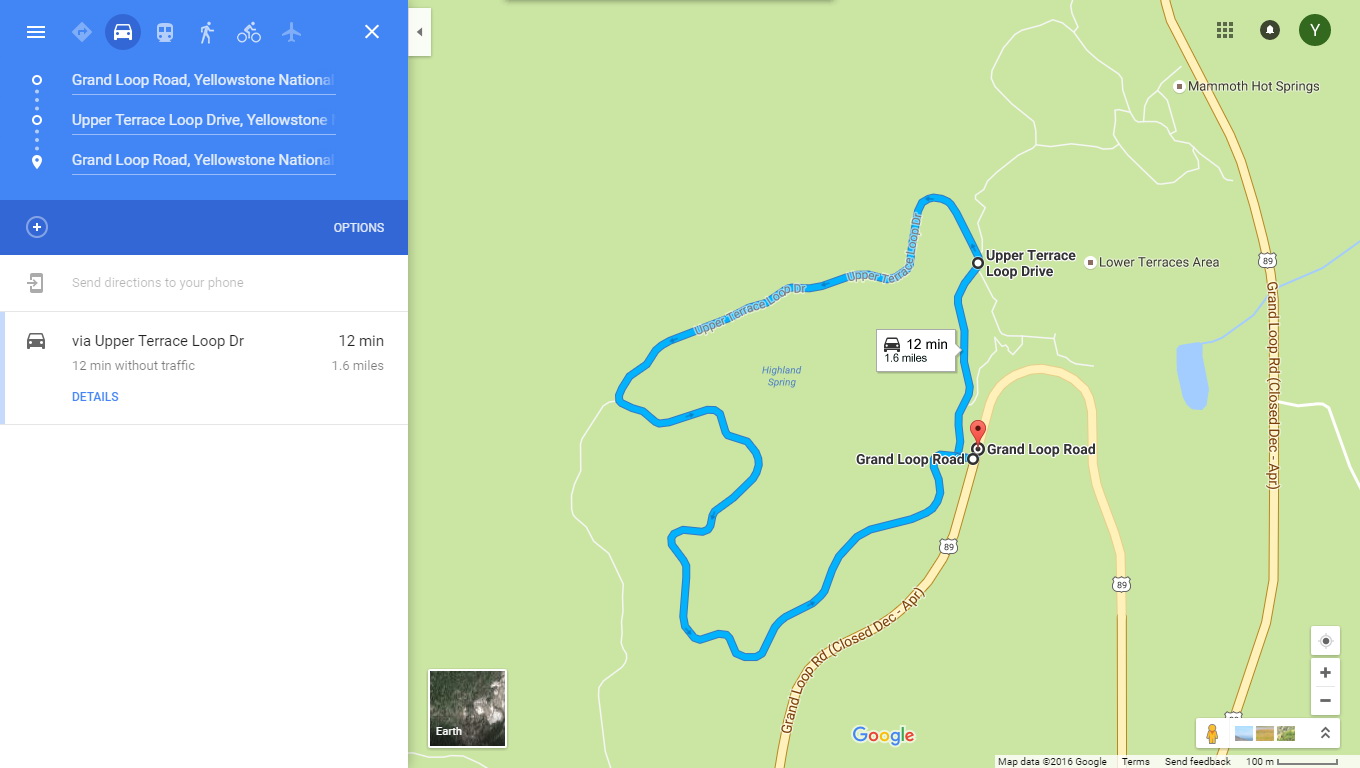Open Google apps grid

[x=1225, y=30]
